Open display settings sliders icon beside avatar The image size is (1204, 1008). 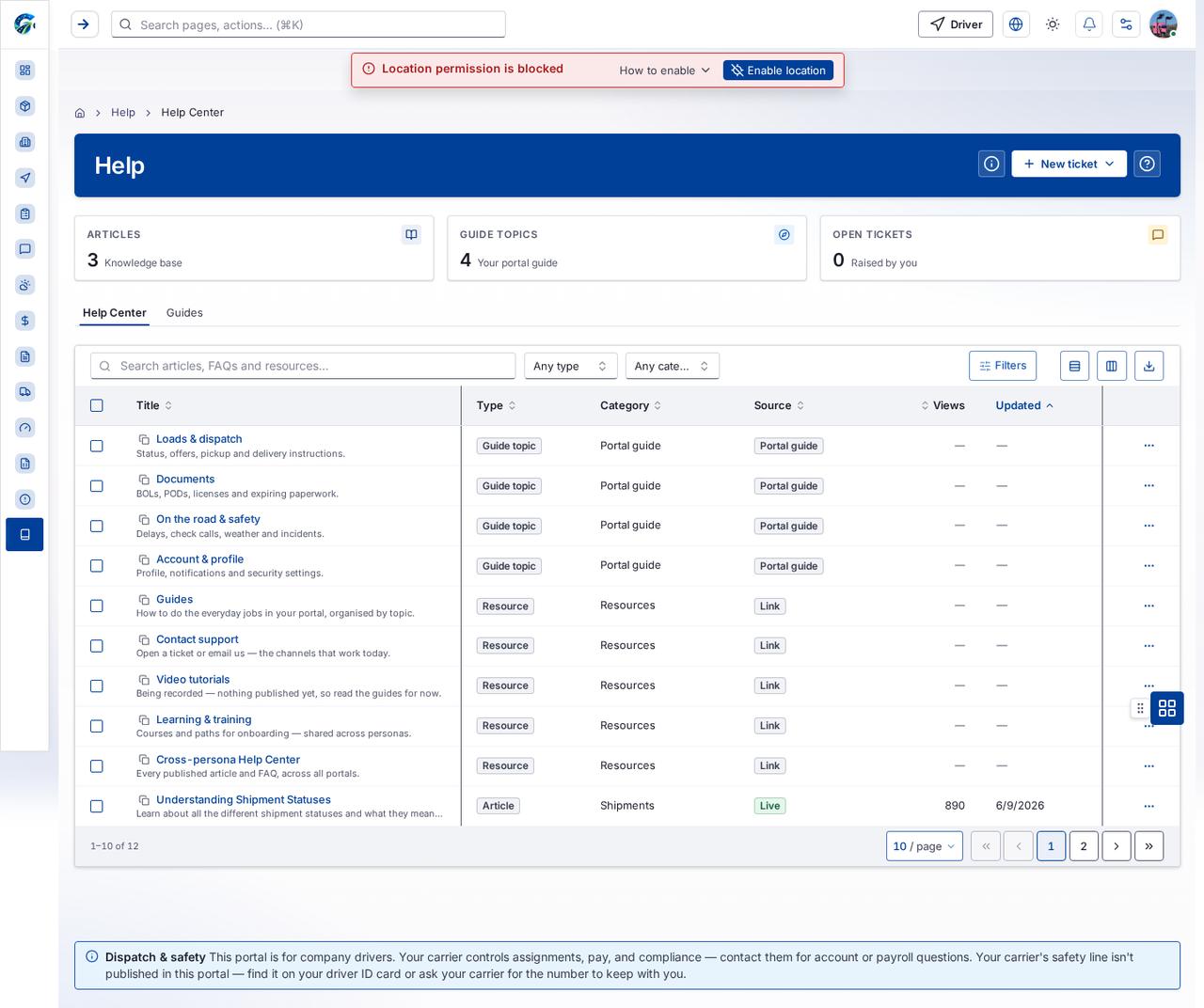coord(1126,24)
